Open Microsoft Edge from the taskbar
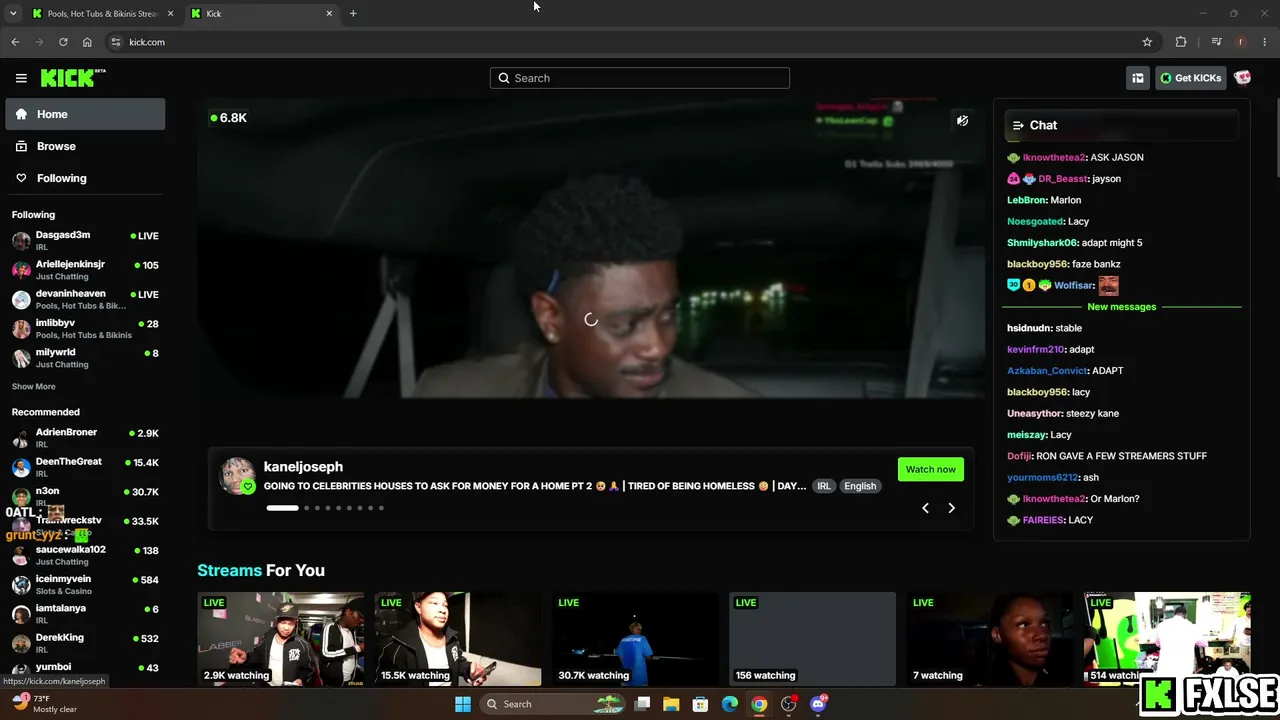Image resolution: width=1280 pixels, height=720 pixels. pos(730,704)
